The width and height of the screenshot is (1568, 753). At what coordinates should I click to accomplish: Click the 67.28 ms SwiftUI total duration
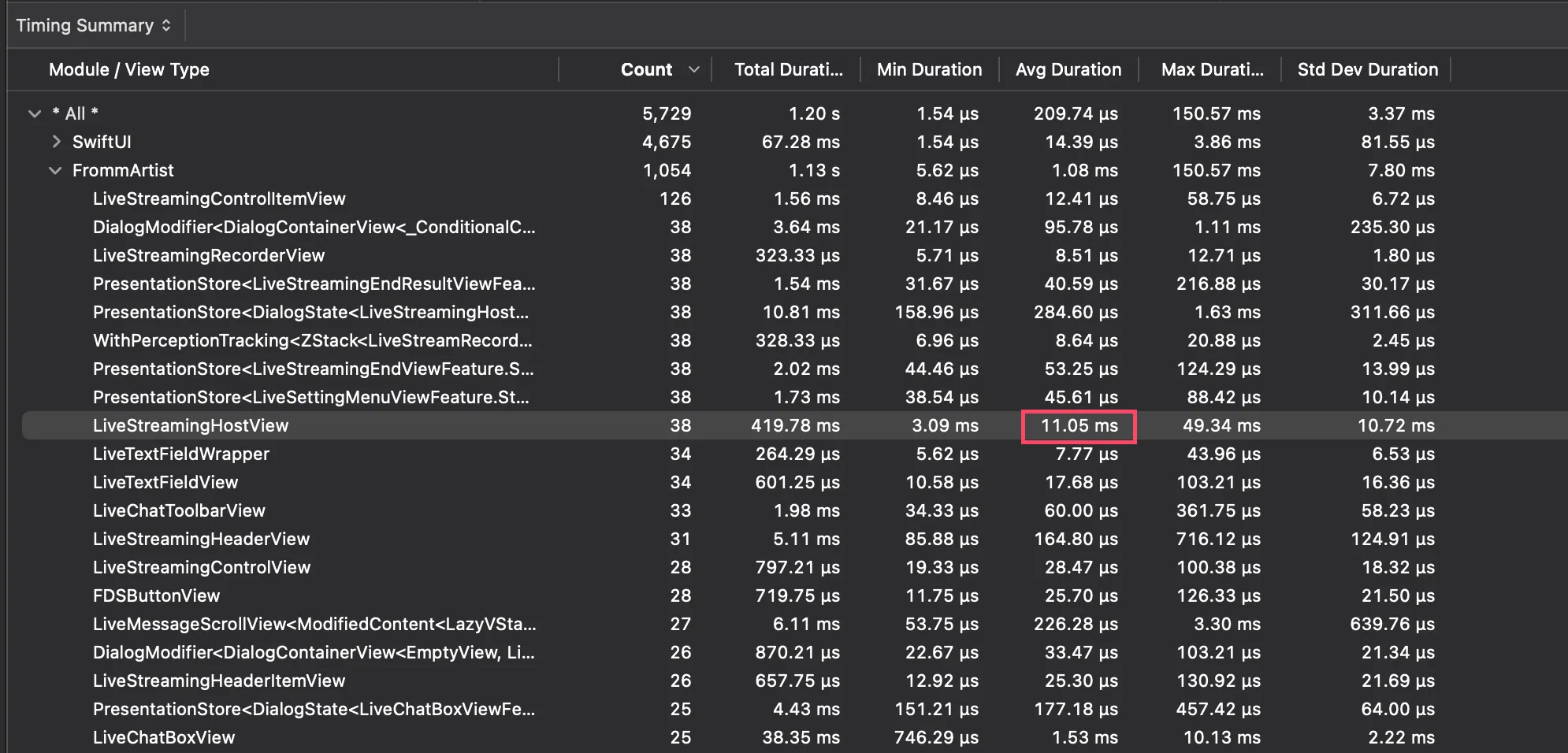pyautogui.click(x=801, y=142)
